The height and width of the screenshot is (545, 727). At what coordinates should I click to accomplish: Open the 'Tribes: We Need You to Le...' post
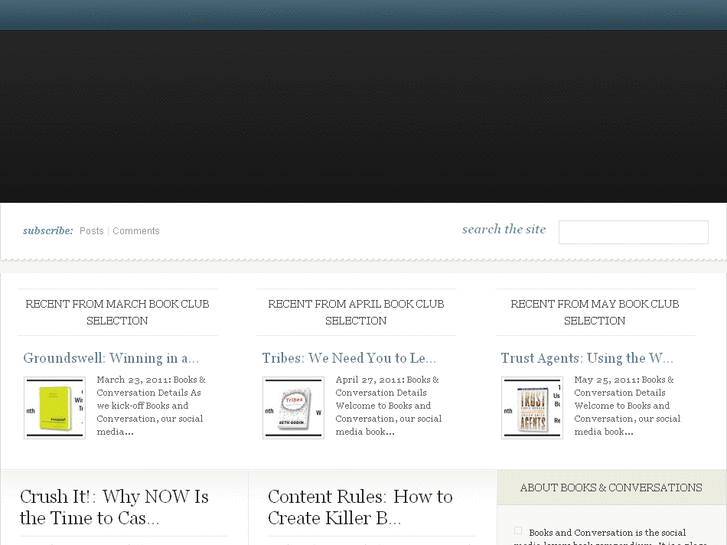[x=349, y=358]
